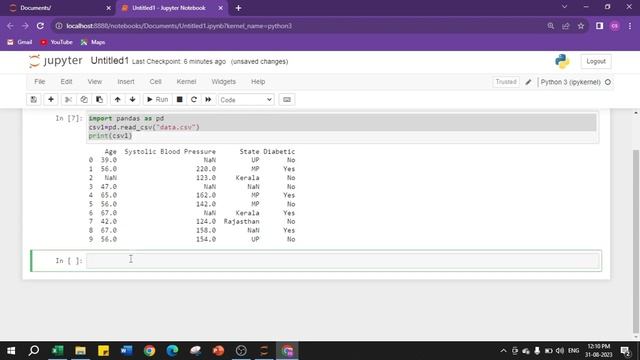This screenshot has height=360, width=640.
Task: Open the Windows Start menu
Action: pyautogui.click(x=11, y=351)
